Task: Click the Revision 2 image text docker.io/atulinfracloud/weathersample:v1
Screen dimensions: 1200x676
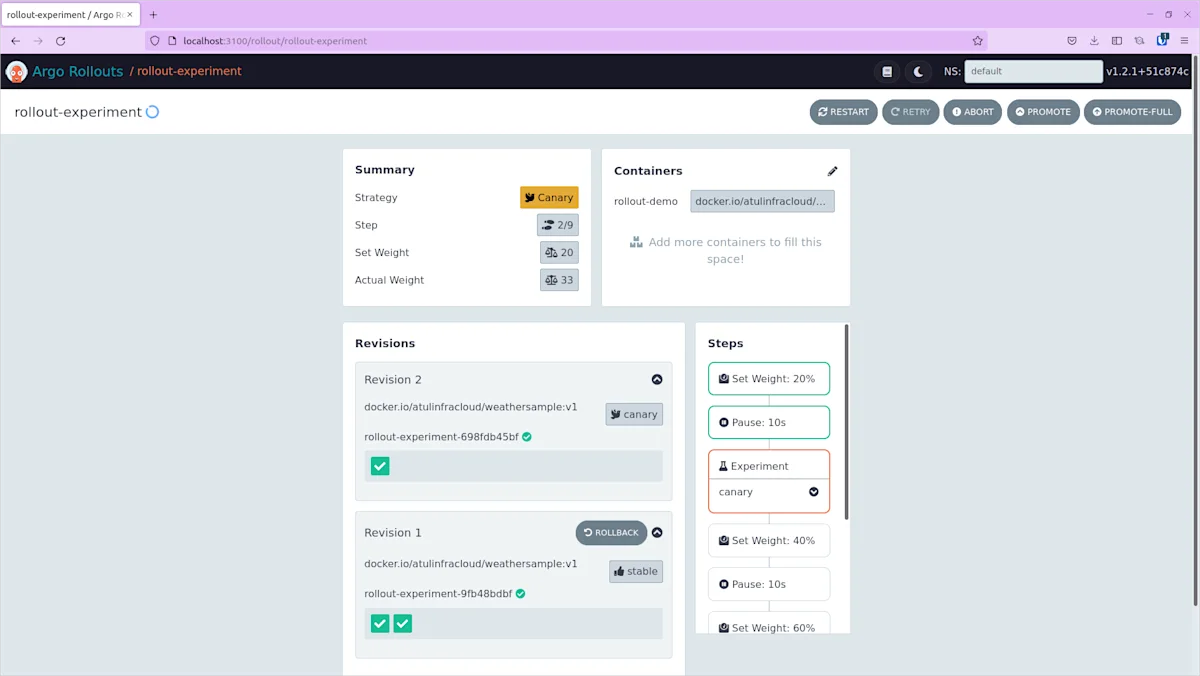Action: click(471, 407)
